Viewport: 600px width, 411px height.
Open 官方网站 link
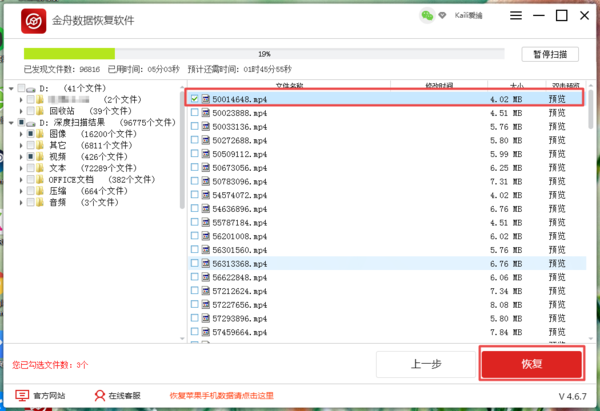(x=49, y=396)
